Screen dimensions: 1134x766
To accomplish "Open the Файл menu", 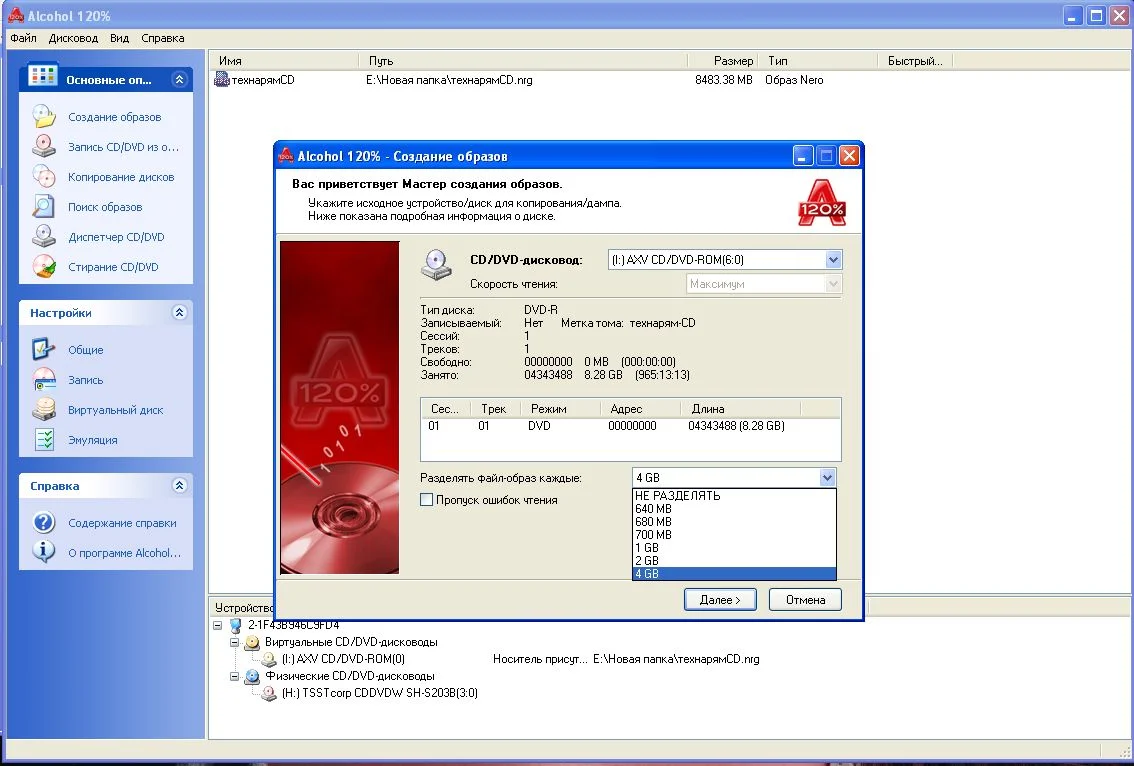I will [x=23, y=38].
